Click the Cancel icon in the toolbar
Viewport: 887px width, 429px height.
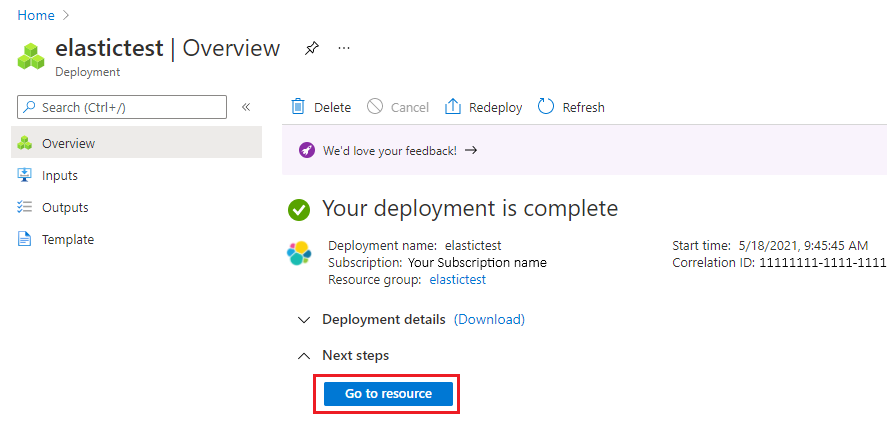click(375, 107)
